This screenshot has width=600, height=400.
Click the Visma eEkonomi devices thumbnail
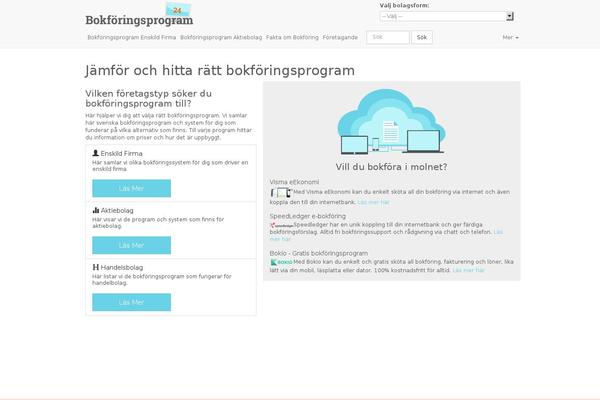click(x=281, y=193)
